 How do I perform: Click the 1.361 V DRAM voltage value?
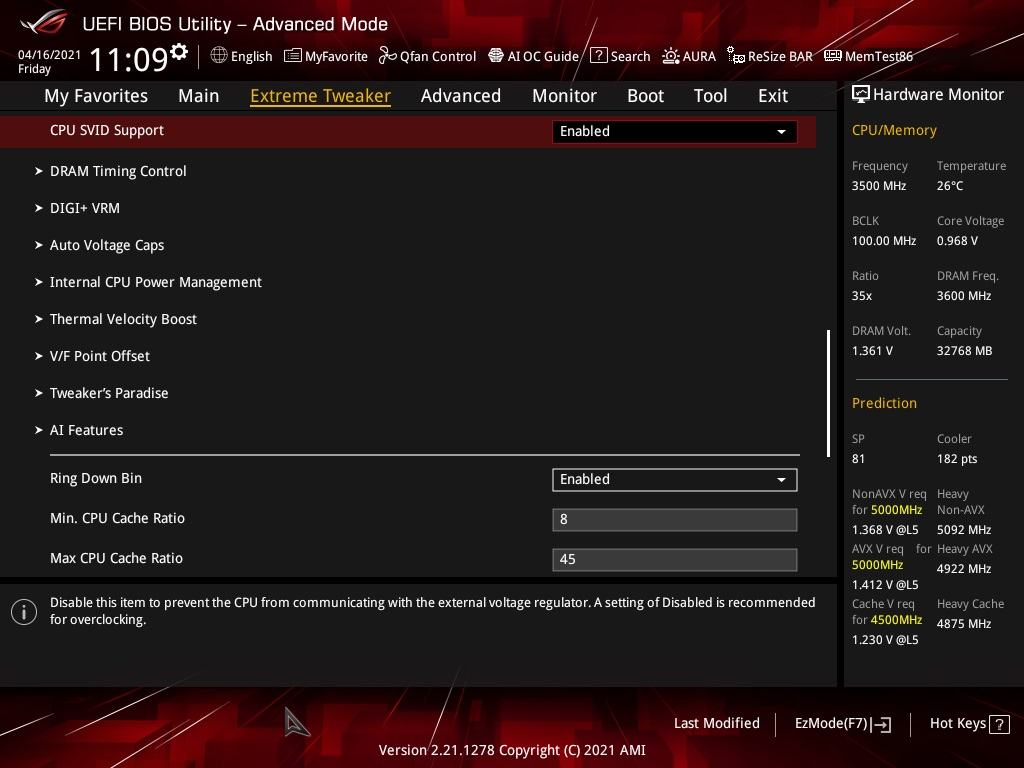tap(872, 351)
